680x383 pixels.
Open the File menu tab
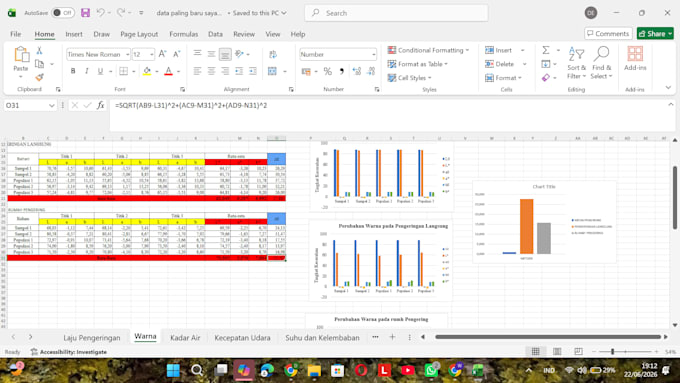16,34
